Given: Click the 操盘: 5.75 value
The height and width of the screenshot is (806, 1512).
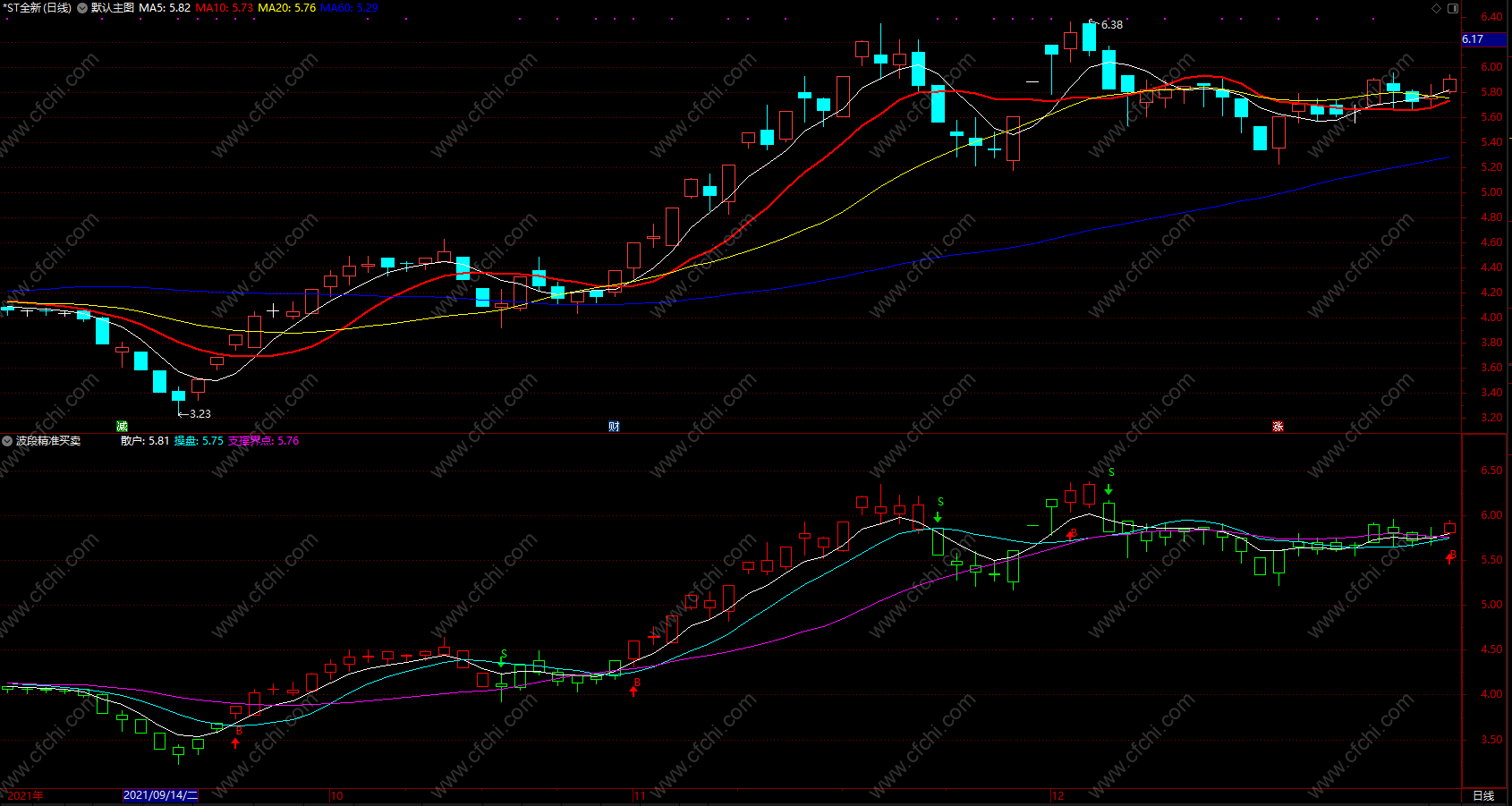Looking at the screenshot, I should (x=199, y=441).
